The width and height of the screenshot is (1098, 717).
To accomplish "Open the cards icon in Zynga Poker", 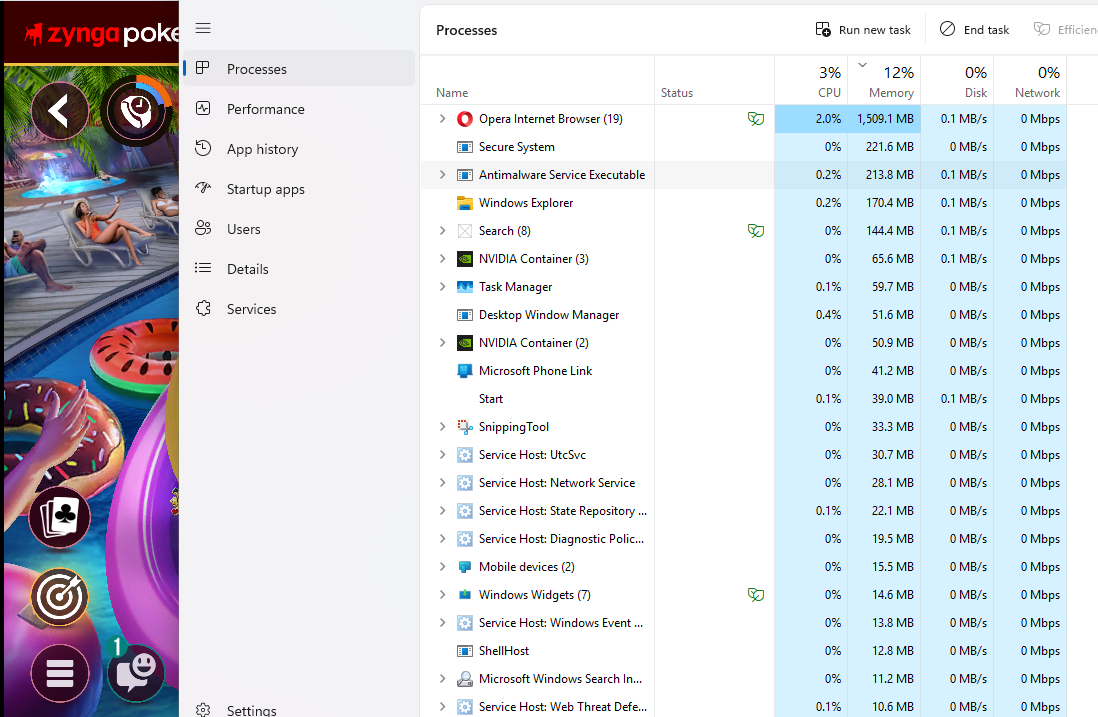I will pyautogui.click(x=60, y=517).
